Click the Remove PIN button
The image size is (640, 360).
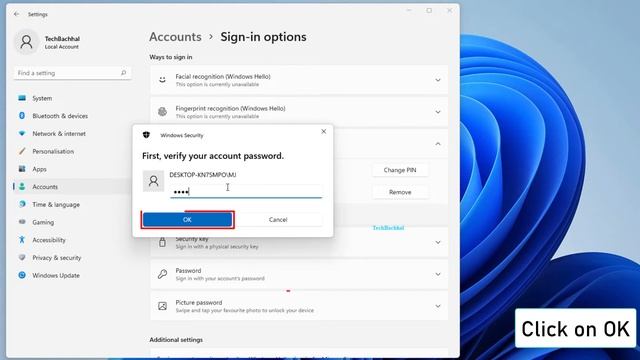coord(400,192)
